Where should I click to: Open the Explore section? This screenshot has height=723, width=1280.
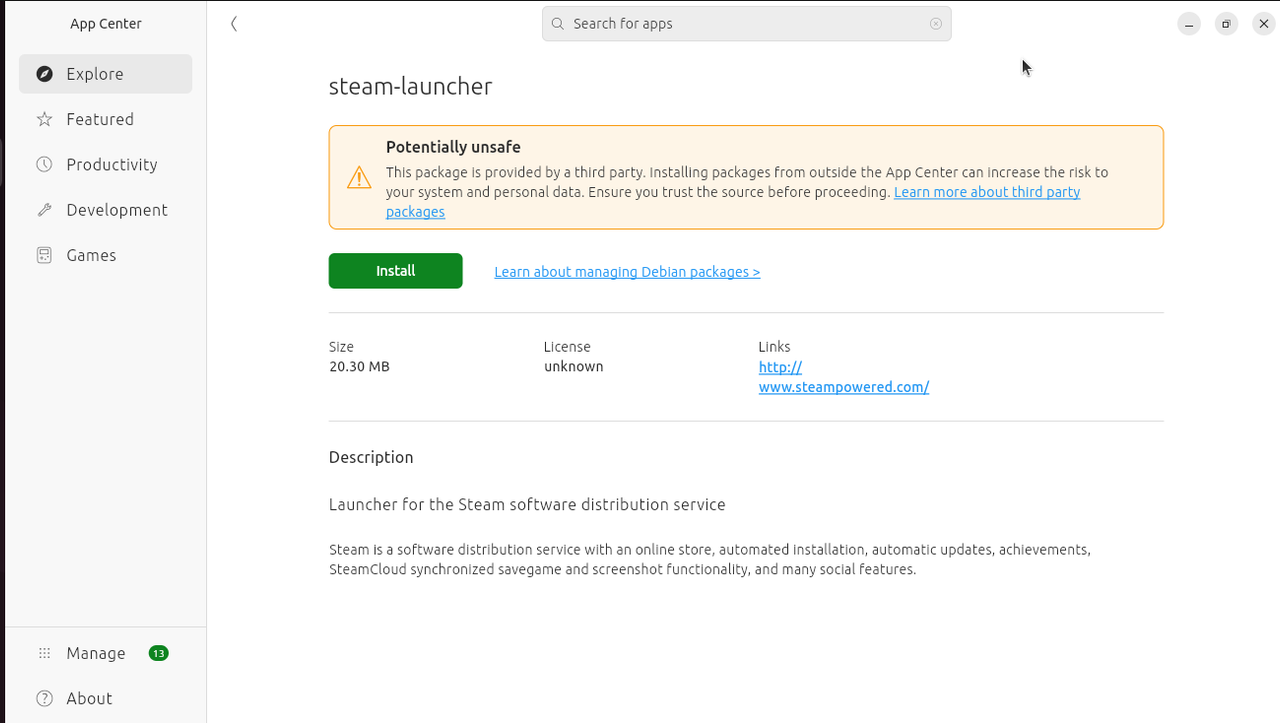(x=106, y=74)
